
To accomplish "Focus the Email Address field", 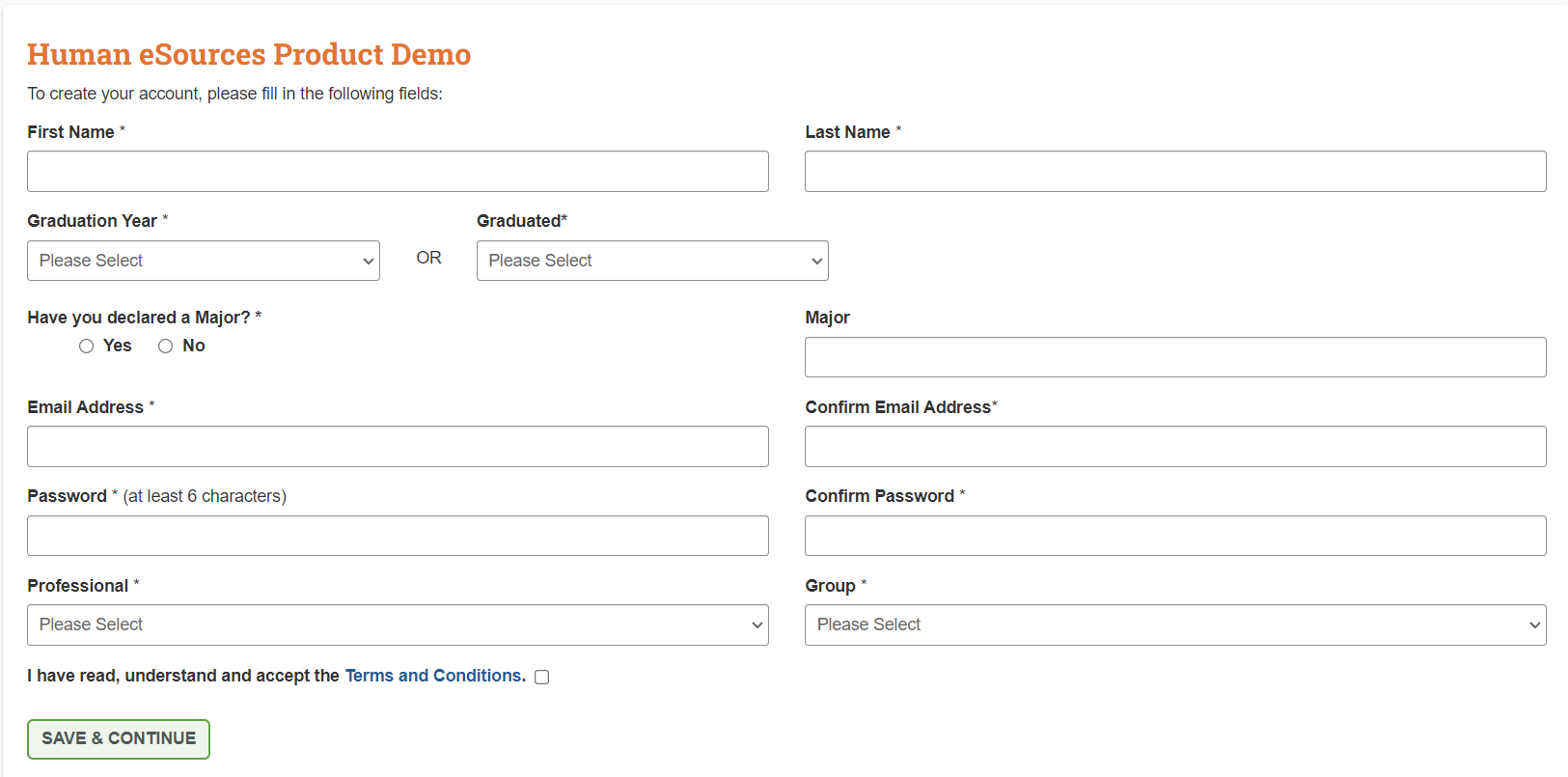I will (x=398, y=446).
